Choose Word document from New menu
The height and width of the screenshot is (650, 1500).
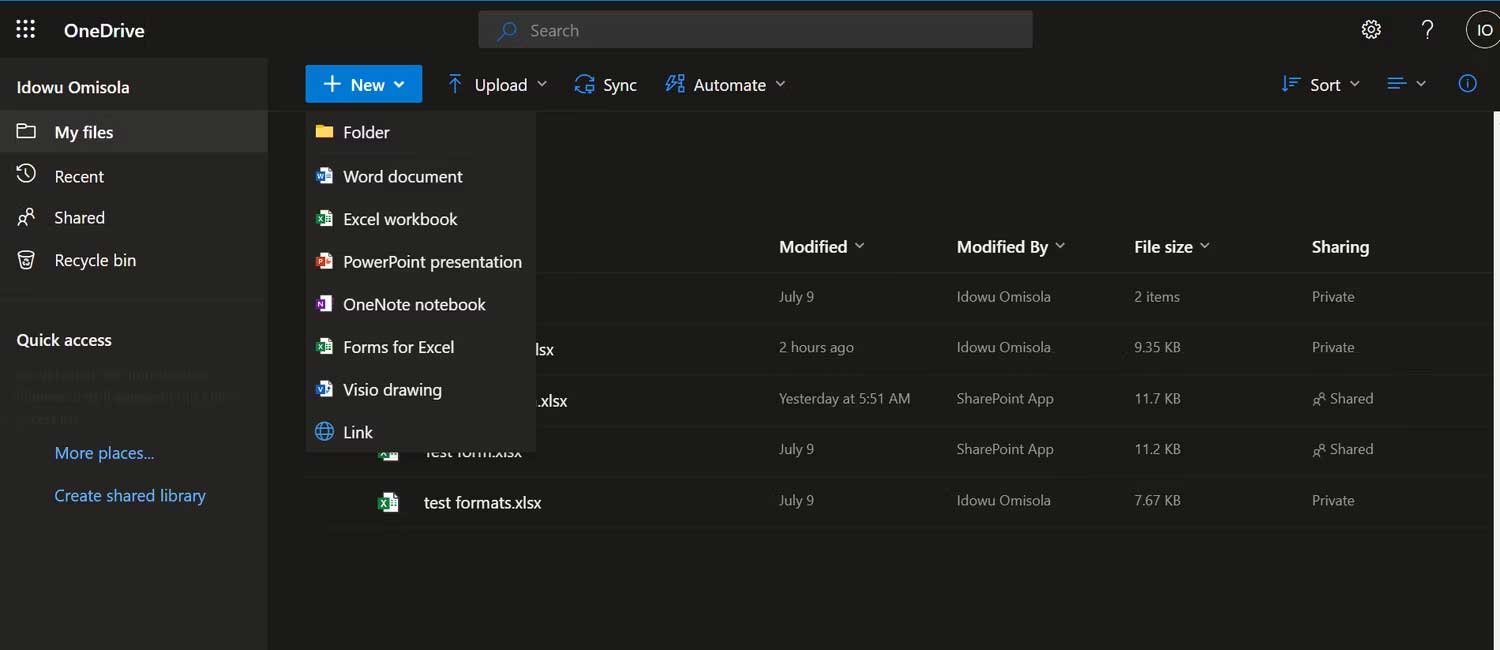tap(402, 176)
